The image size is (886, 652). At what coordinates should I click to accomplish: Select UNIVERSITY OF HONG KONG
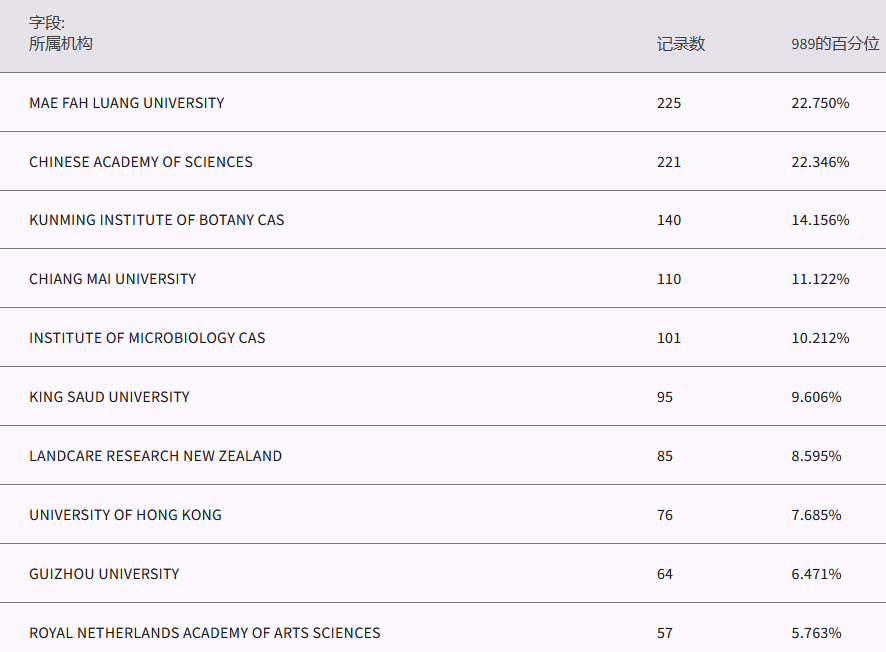[x=125, y=515]
